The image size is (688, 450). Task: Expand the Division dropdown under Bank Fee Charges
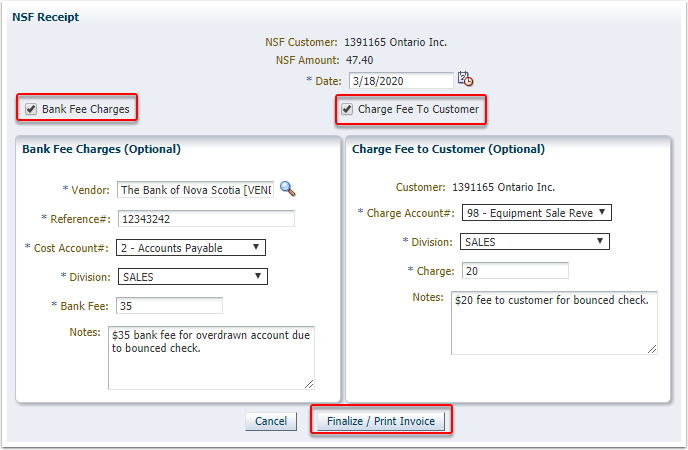(193, 277)
